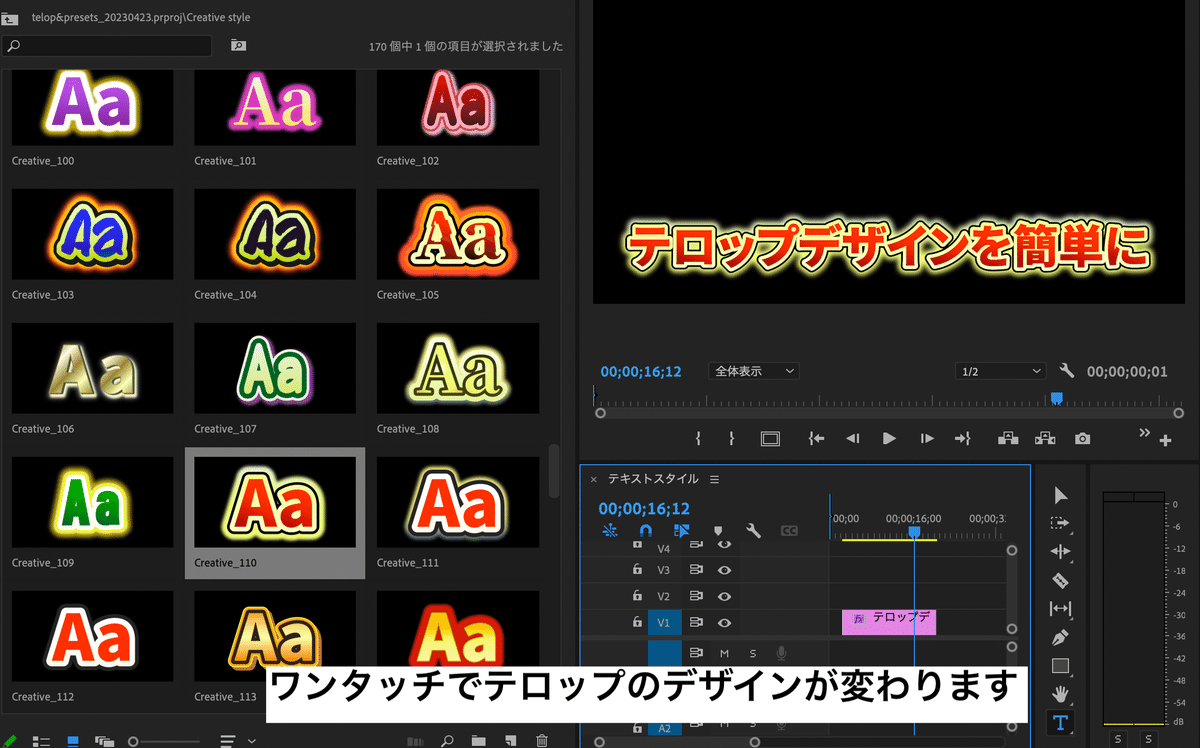This screenshot has height=748, width=1200.
Task: Toggle nest-sequence insert mode icon
Action: point(610,531)
